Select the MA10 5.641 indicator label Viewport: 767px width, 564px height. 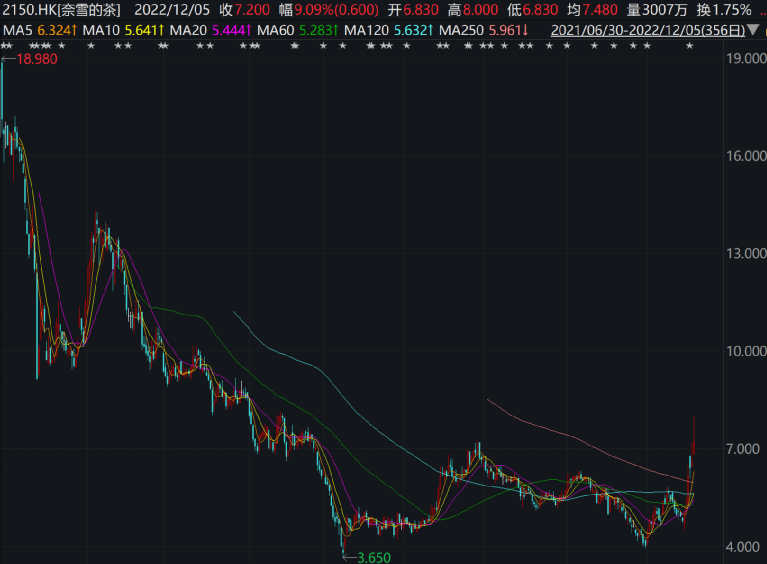123,30
